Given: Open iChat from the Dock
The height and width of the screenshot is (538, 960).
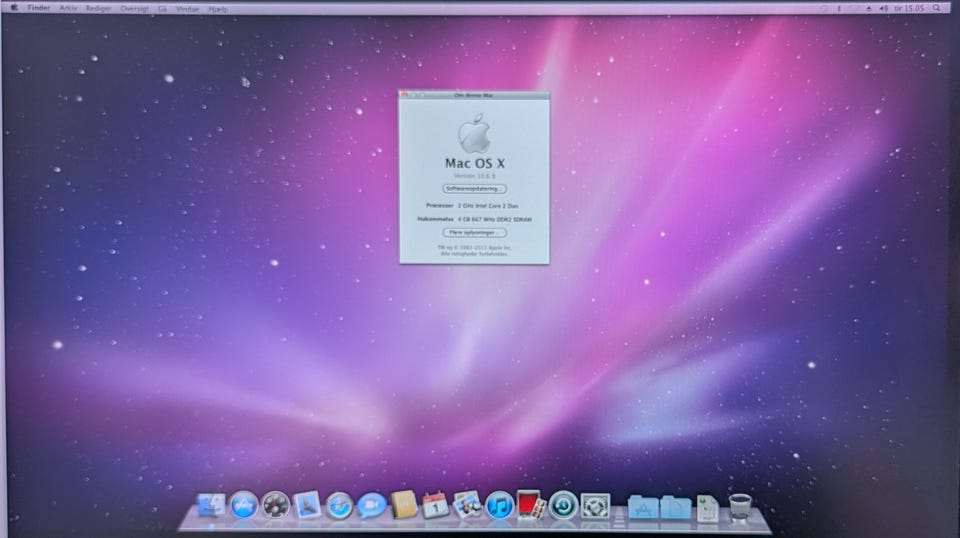Looking at the screenshot, I should [371, 506].
